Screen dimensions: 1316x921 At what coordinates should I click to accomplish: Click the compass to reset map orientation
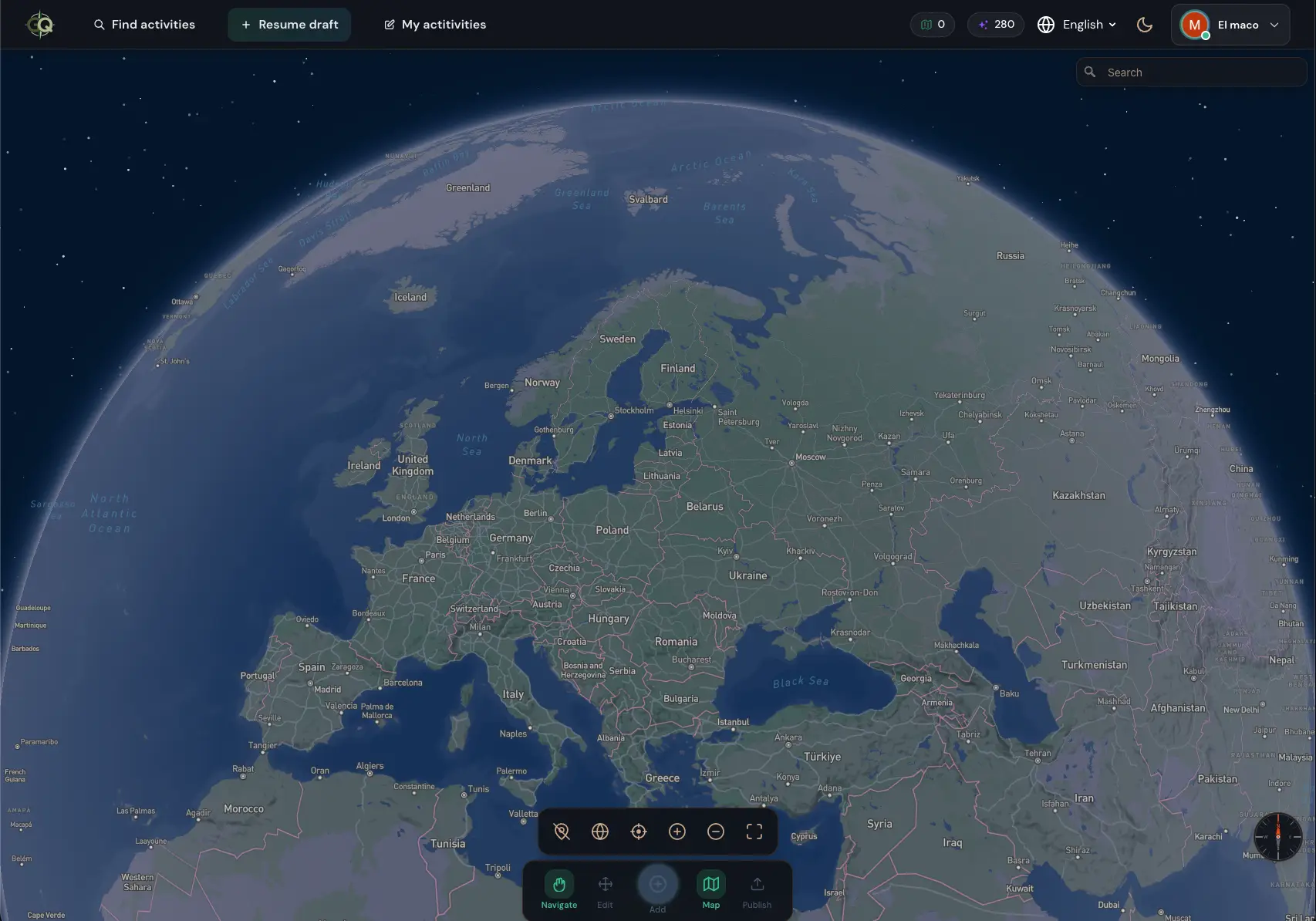click(x=1277, y=836)
